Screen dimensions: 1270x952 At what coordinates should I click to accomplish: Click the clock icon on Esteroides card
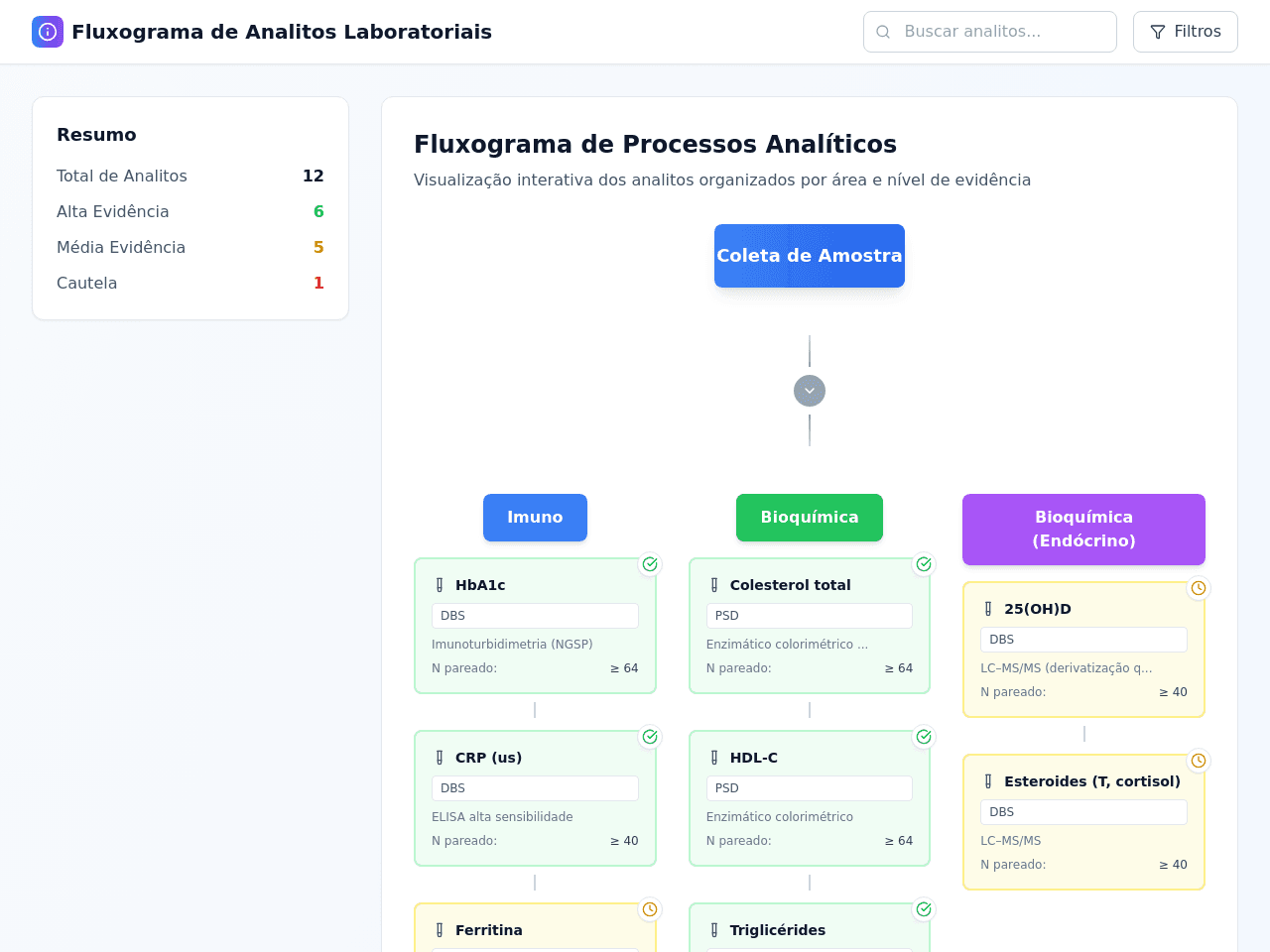[x=1199, y=761]
